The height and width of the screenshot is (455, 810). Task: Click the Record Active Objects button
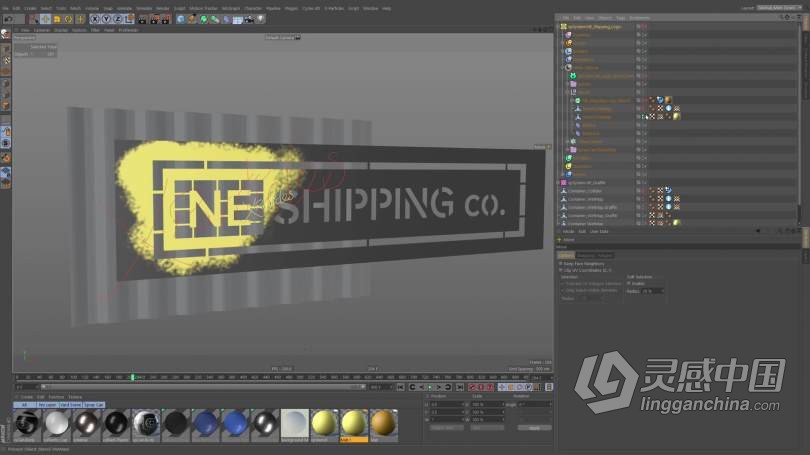(x=472, y=387)
